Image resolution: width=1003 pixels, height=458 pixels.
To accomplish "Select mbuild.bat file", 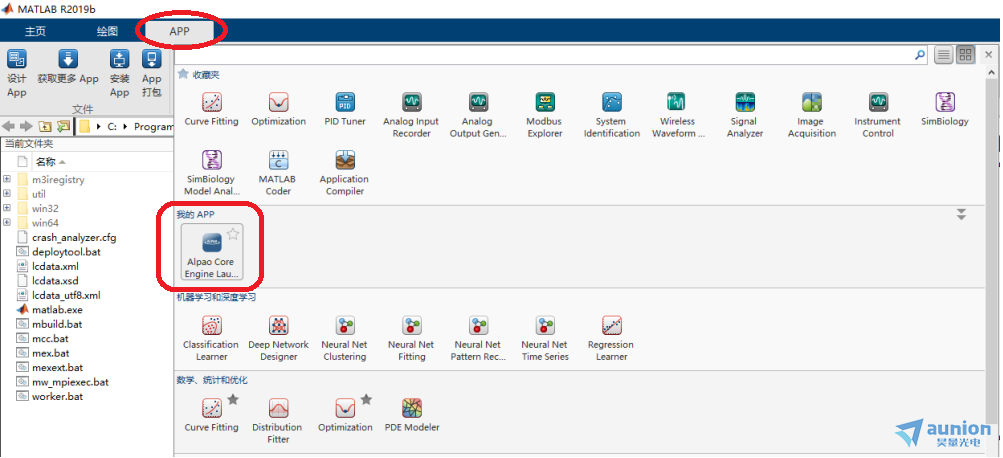I will [57, 324].
